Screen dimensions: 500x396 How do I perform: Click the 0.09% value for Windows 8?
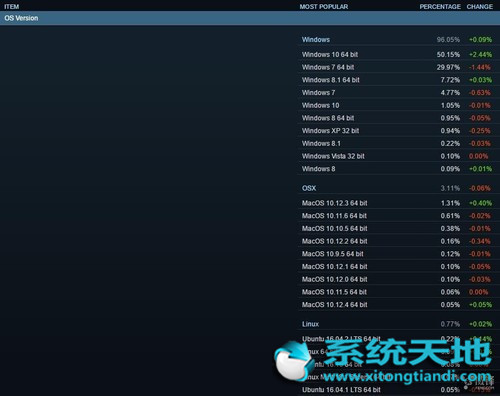[x=450, y=168]
